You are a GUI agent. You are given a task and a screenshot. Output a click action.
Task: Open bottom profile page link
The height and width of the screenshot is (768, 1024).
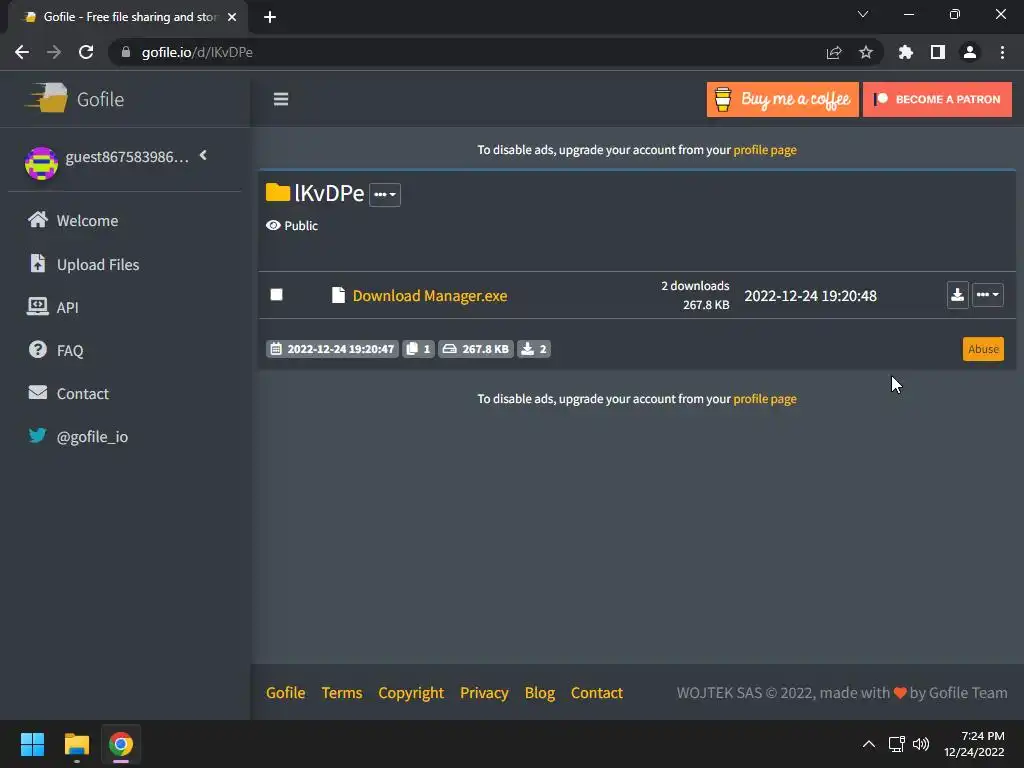(765, 398)
